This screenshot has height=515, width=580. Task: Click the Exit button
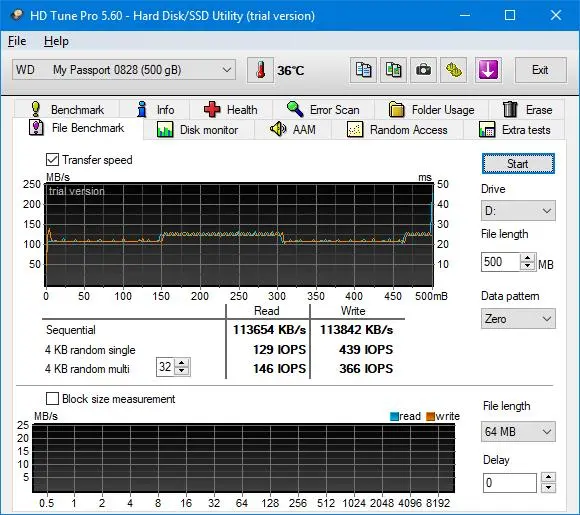(540, 70)
